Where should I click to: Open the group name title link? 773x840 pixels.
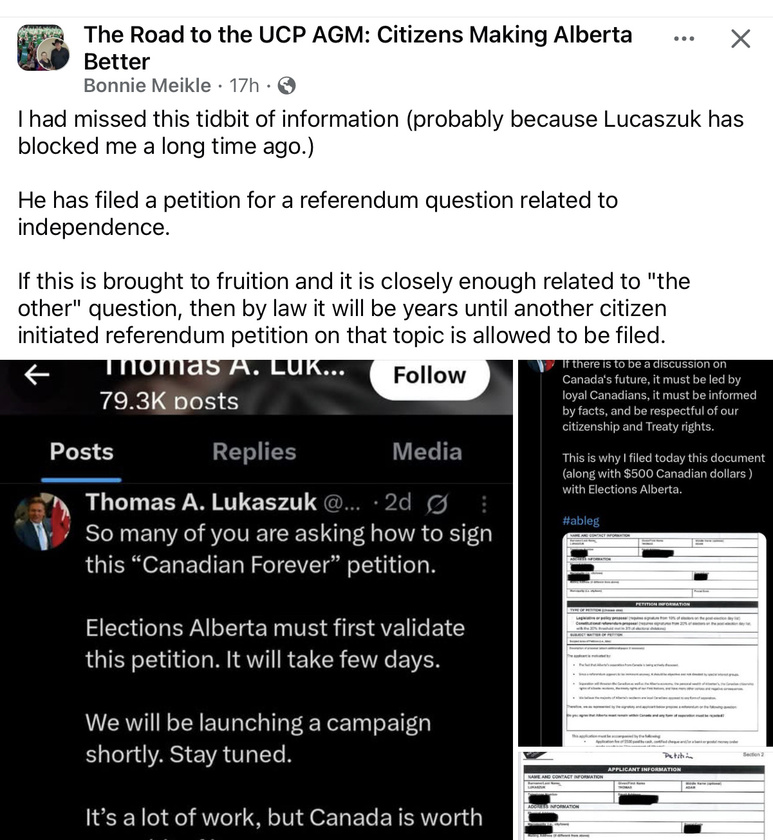(358, 48)
